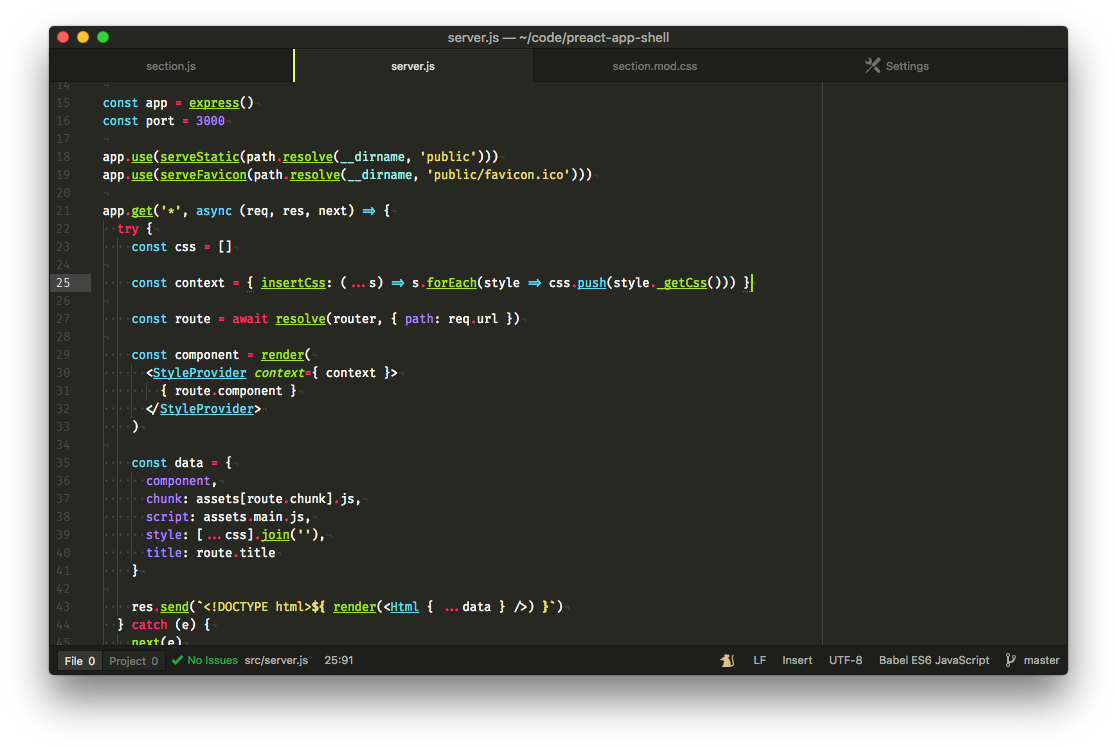The width and height of the screenshot is (1116, 748).
Task: Select the section.js tab
Action: [170, 66]
